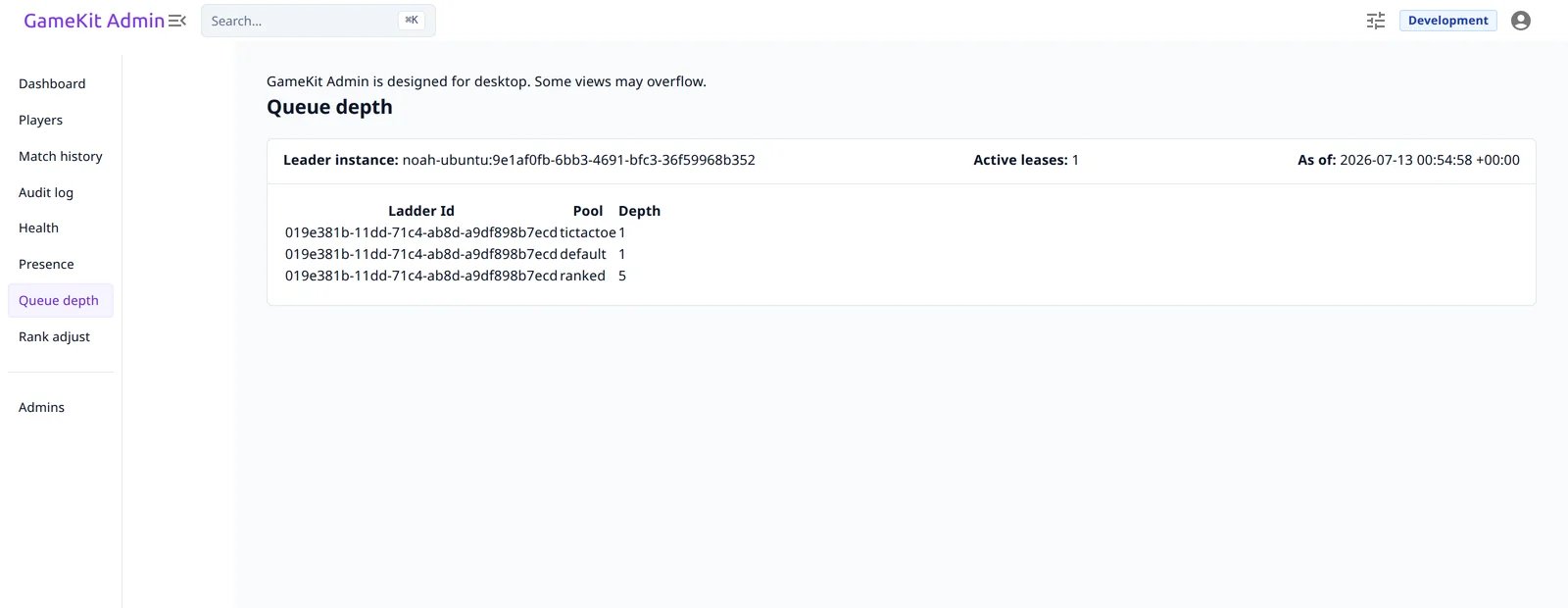
Task: Open the user account avatar
Action: point(1521,21)
